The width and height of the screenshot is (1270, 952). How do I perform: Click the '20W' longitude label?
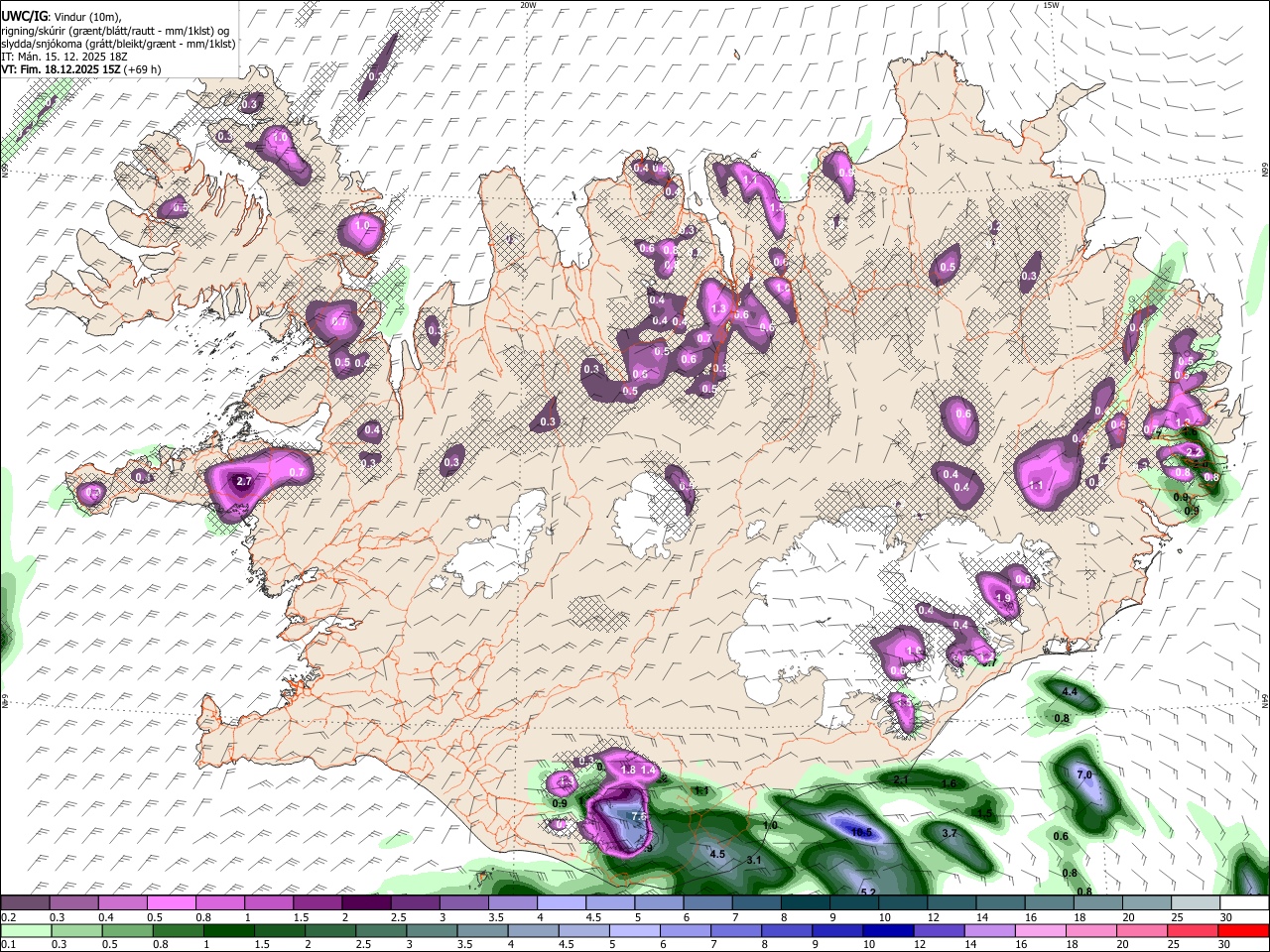(x=528, y=5)
